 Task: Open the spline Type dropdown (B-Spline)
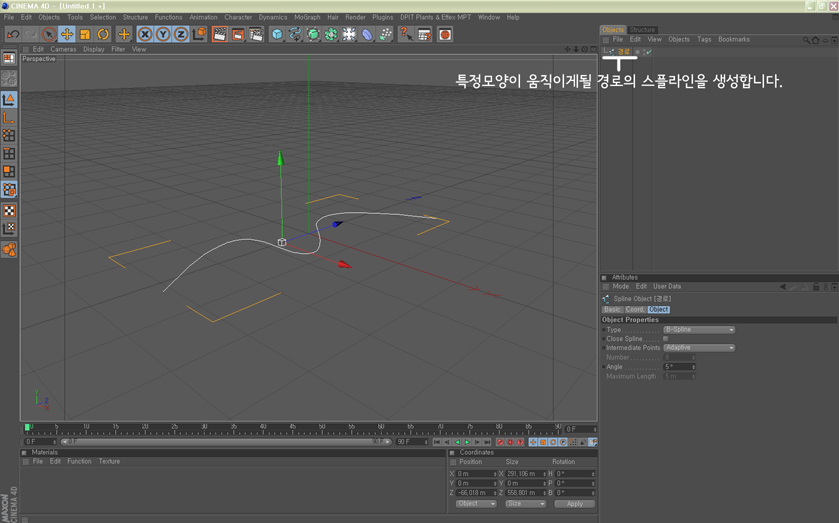(x=699, y=330)
